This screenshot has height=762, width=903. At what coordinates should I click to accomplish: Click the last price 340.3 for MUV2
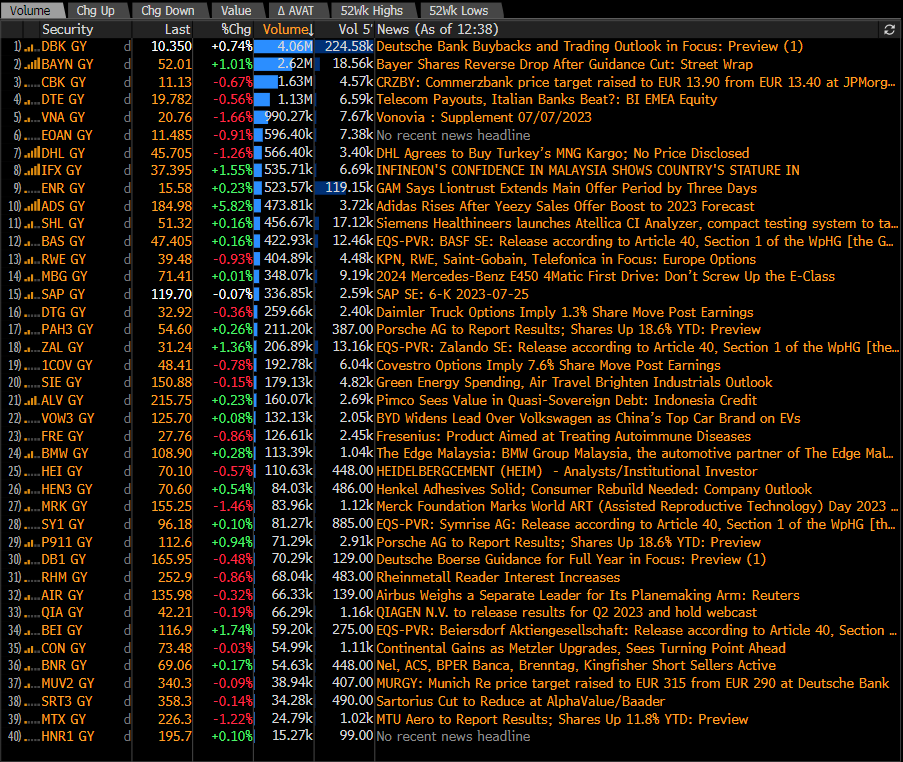(175, 684)
